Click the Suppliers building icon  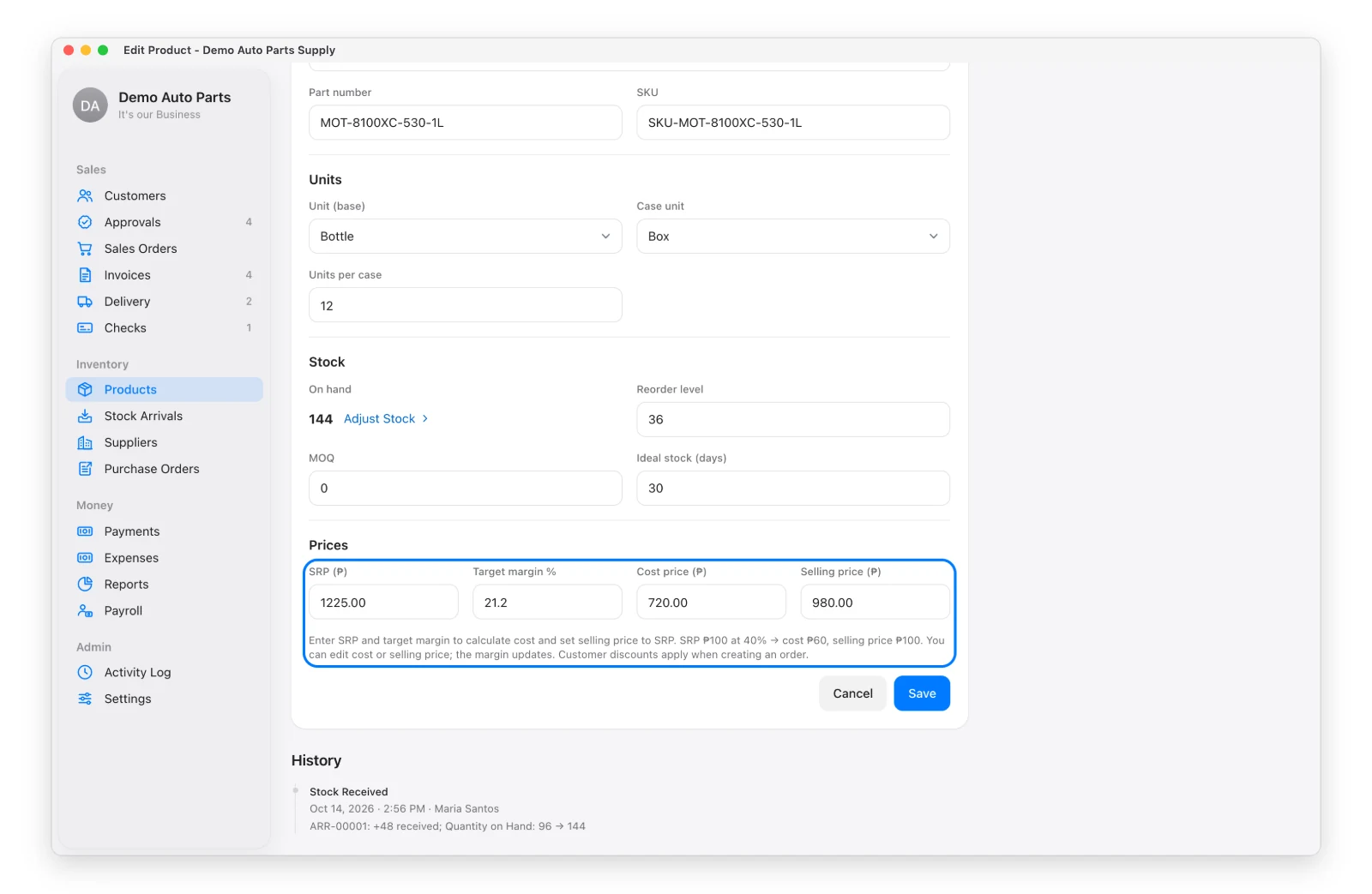pos(85,442)
